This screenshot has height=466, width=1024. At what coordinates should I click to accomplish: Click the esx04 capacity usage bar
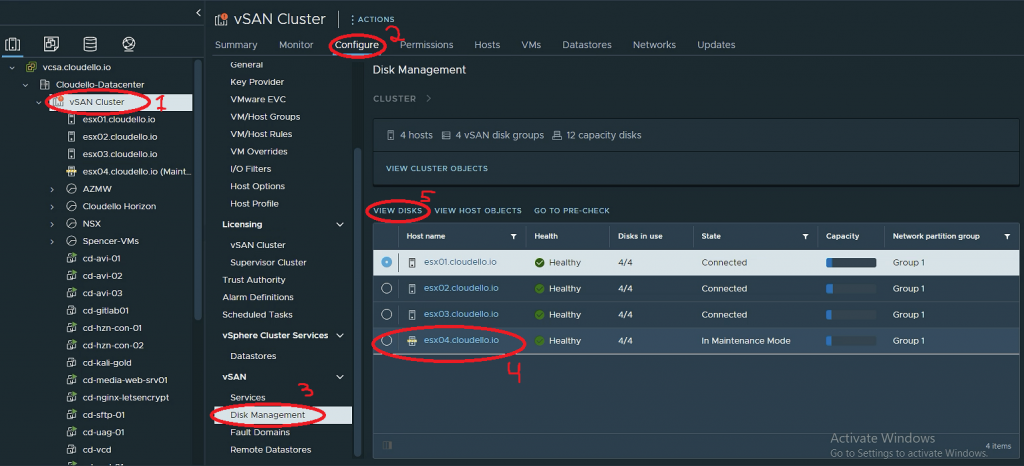850,341
